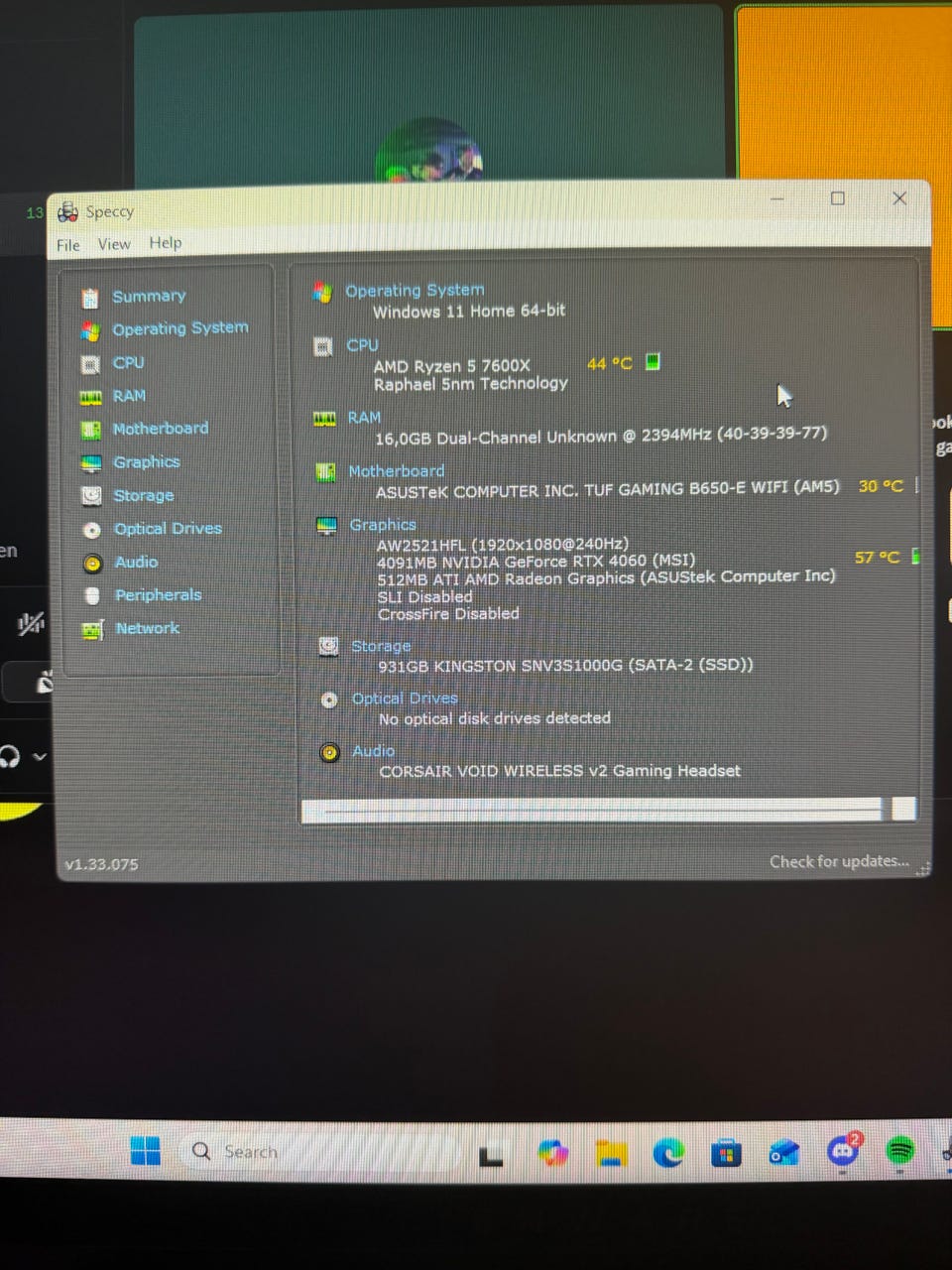Click the Optical Drives icon in summary pane
The image size is (952, 1270).
tap(329, 699)
